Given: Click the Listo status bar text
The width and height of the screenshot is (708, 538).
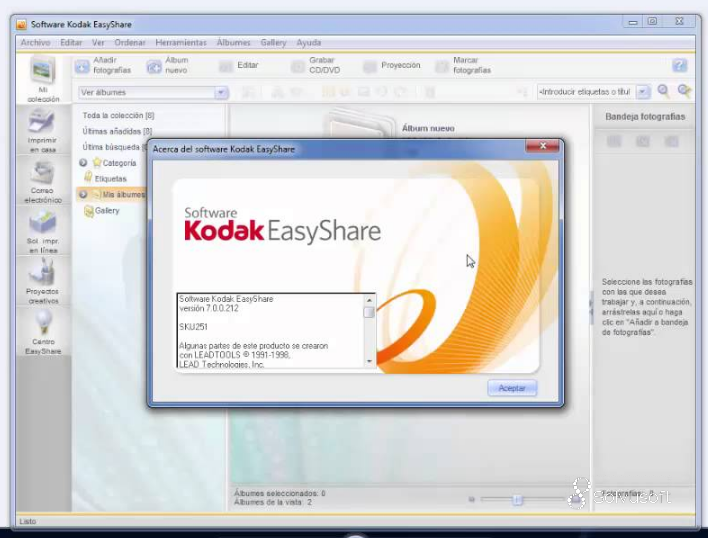Looking at the screenshot, I should tap(28, 522).
